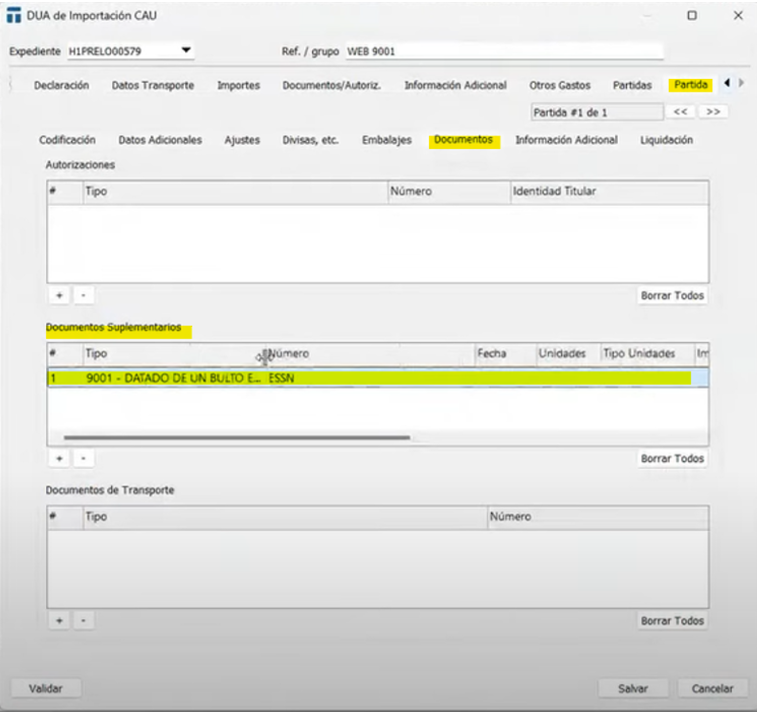Click the Salvar button
Viewport: 757px width, 712px height.
[x=632, y=688]
